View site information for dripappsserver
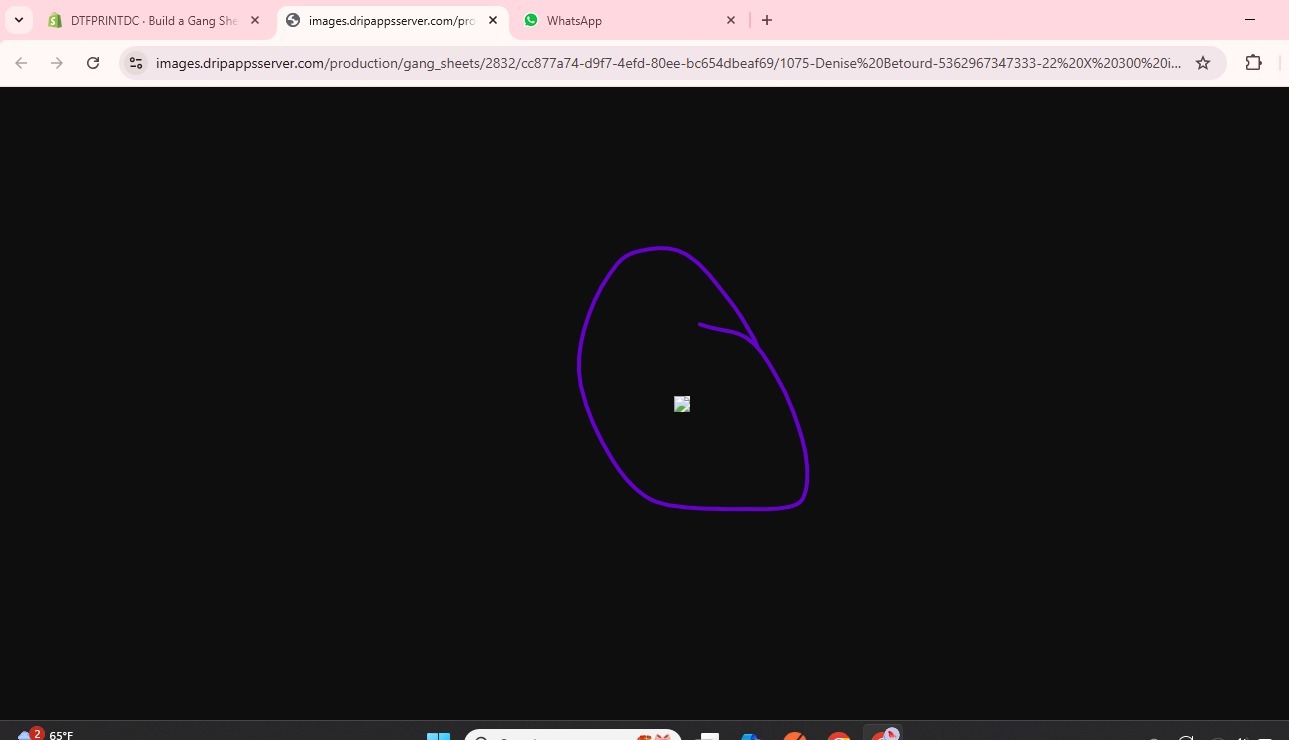Viewport: 1289px width, 740px height. coord(137,63)
